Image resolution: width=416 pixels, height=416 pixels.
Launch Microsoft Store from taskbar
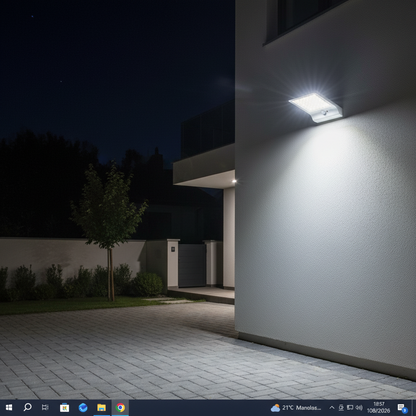[x=64, y=407]
